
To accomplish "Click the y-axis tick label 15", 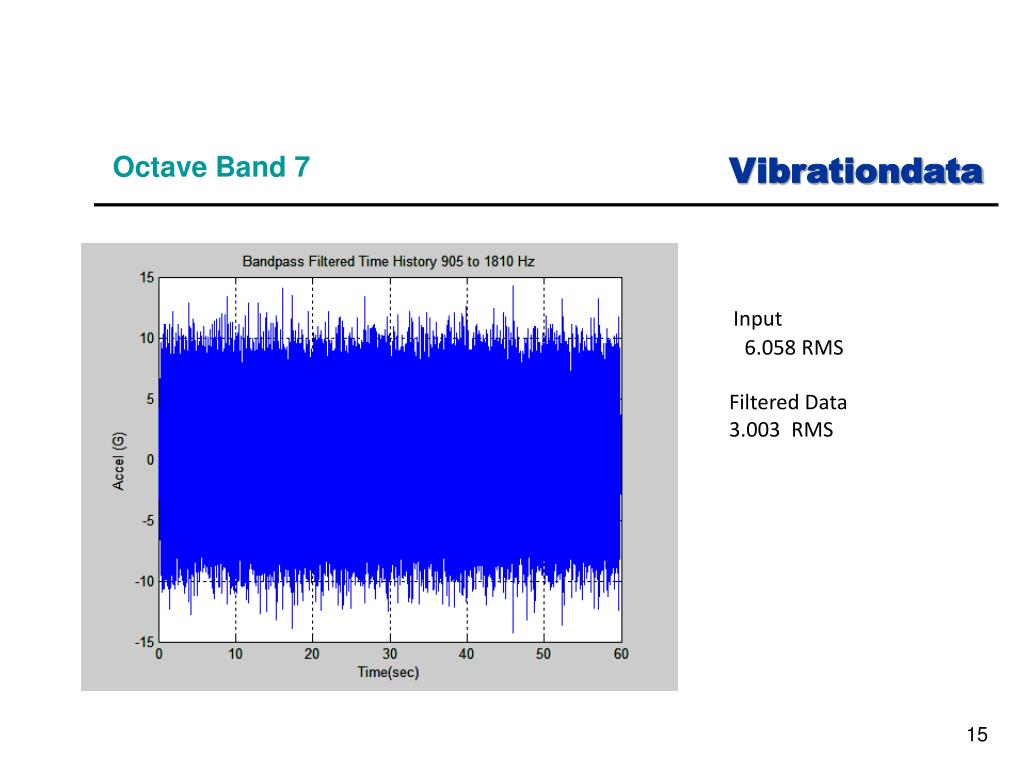I will pyautogui.click(x=147, y=278).
